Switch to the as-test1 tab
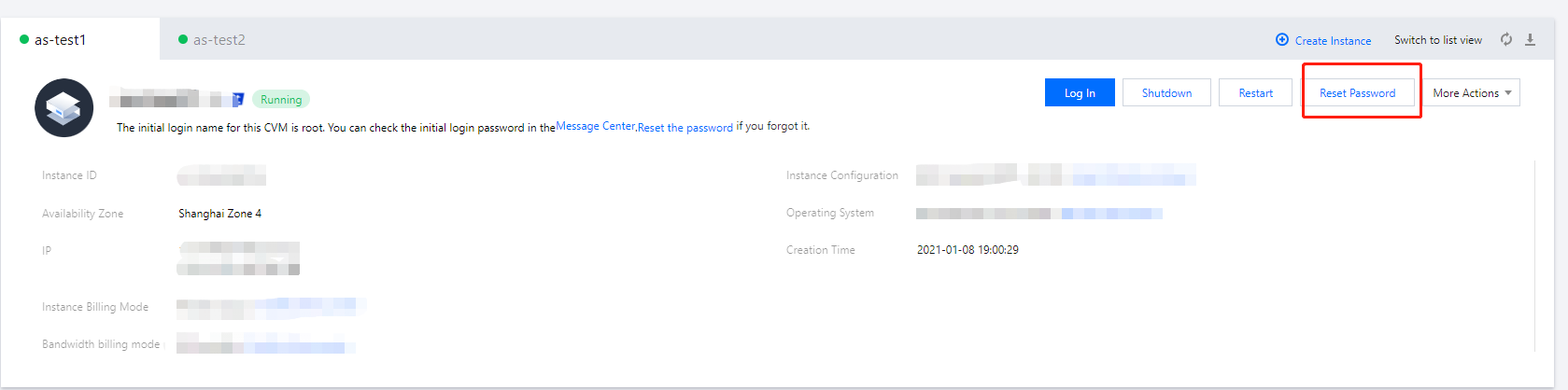The height and width of the screenshot is (390, 1568). tap(61, 40)
